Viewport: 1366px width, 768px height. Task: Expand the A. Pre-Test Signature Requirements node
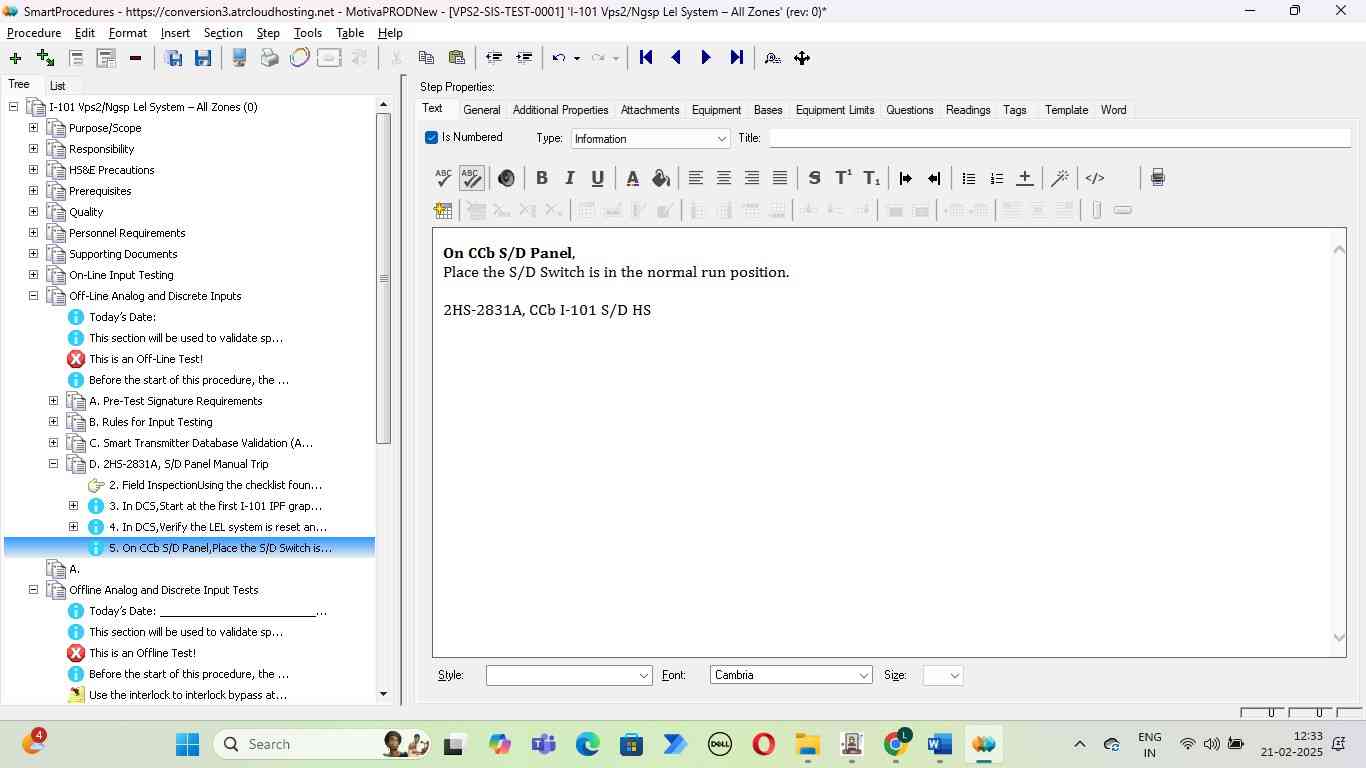pyautogui.click(x=53, y=401)
